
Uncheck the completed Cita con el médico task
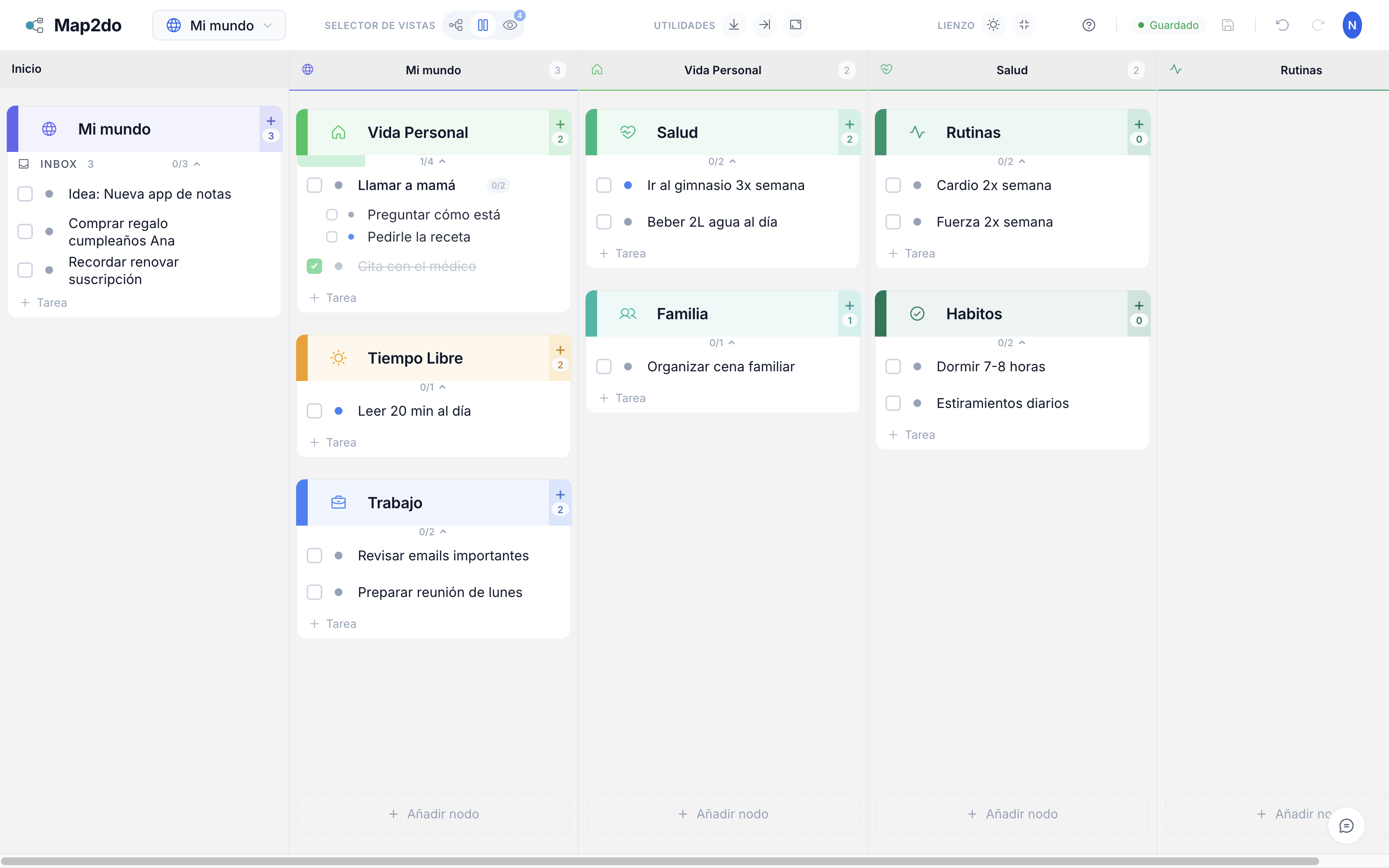coord(314,266)
